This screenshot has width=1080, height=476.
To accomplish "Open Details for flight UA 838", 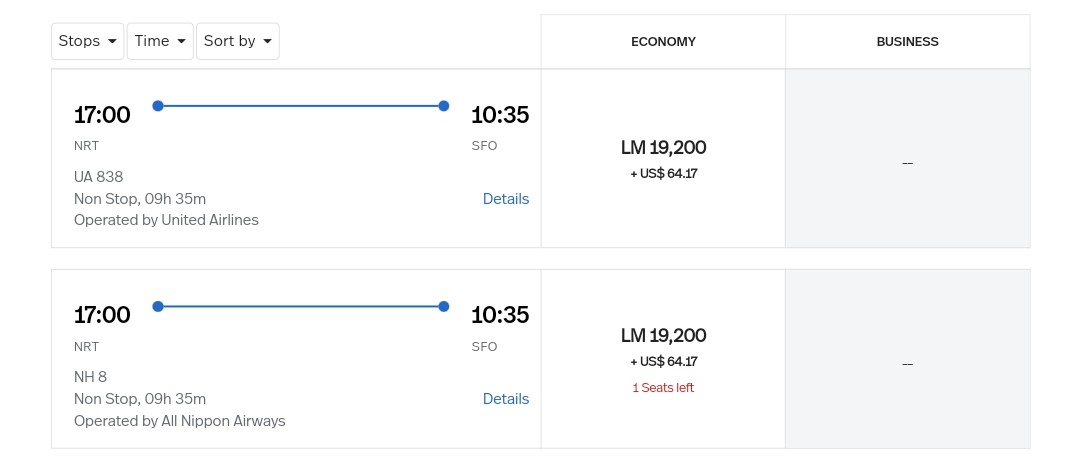I will pos(505,199).
